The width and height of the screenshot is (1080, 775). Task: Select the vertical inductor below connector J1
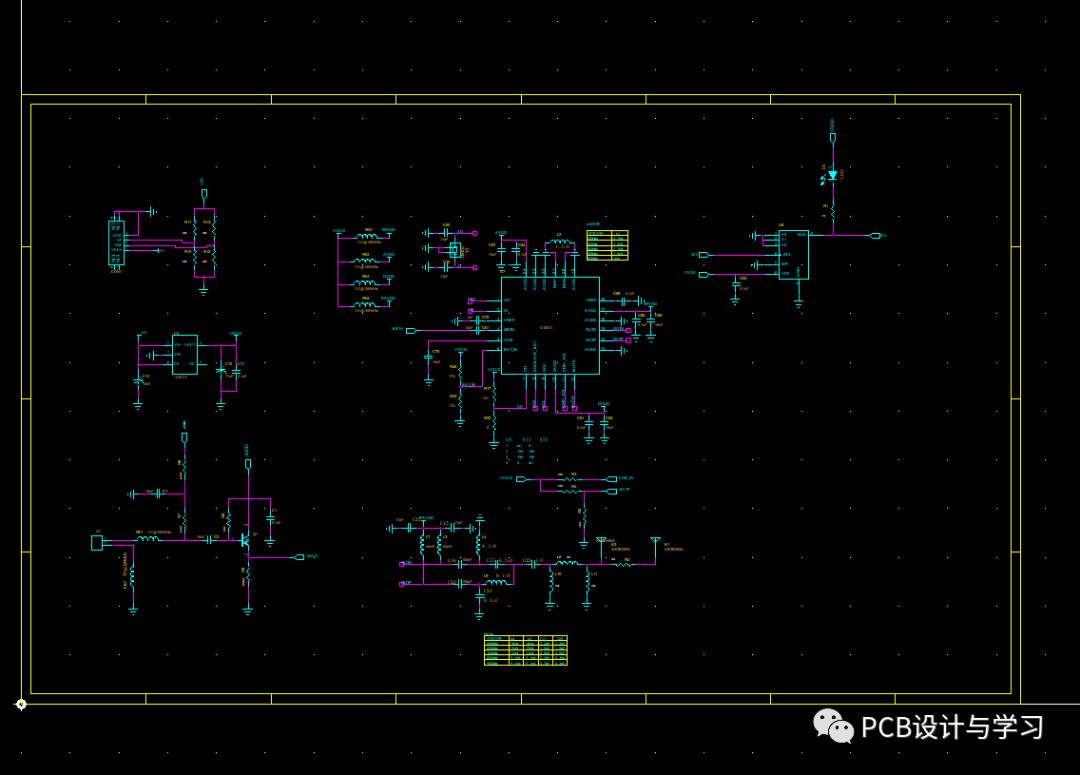[x=132, y=577]
